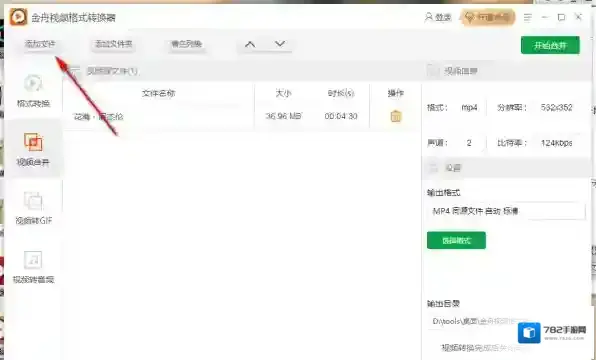Click the 大小 column header
This screenshot has width=596, height=360.
tap(284, 93)
